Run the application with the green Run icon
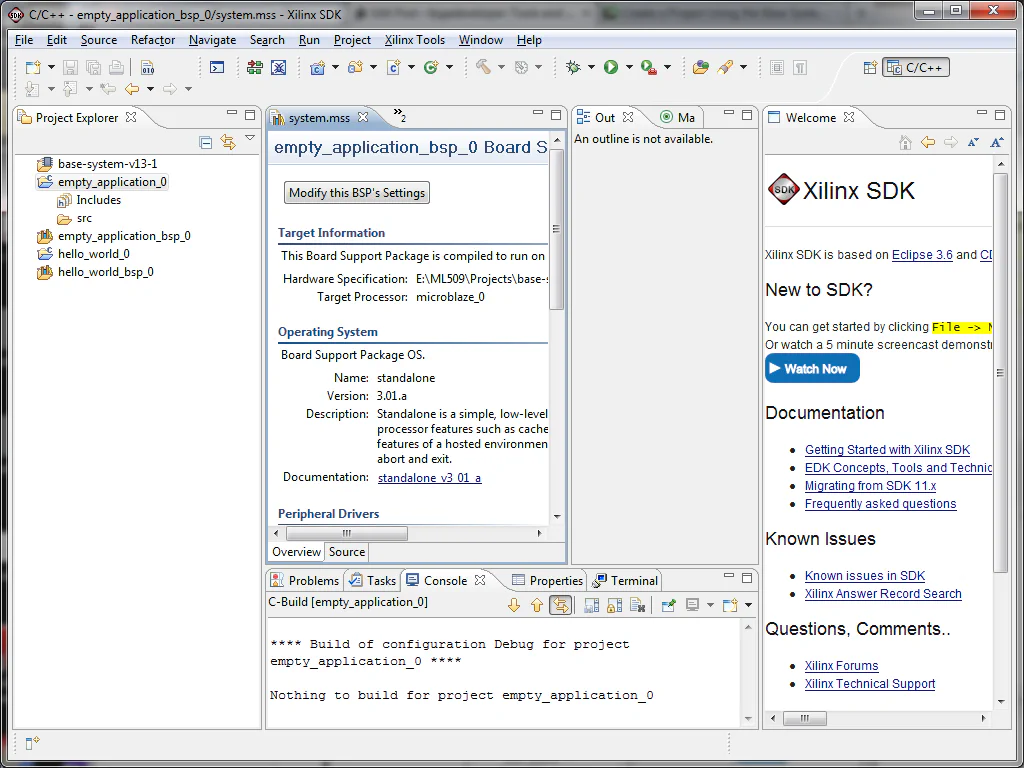This screenshot has height=768, width=1024. click(x=610, y=67)
